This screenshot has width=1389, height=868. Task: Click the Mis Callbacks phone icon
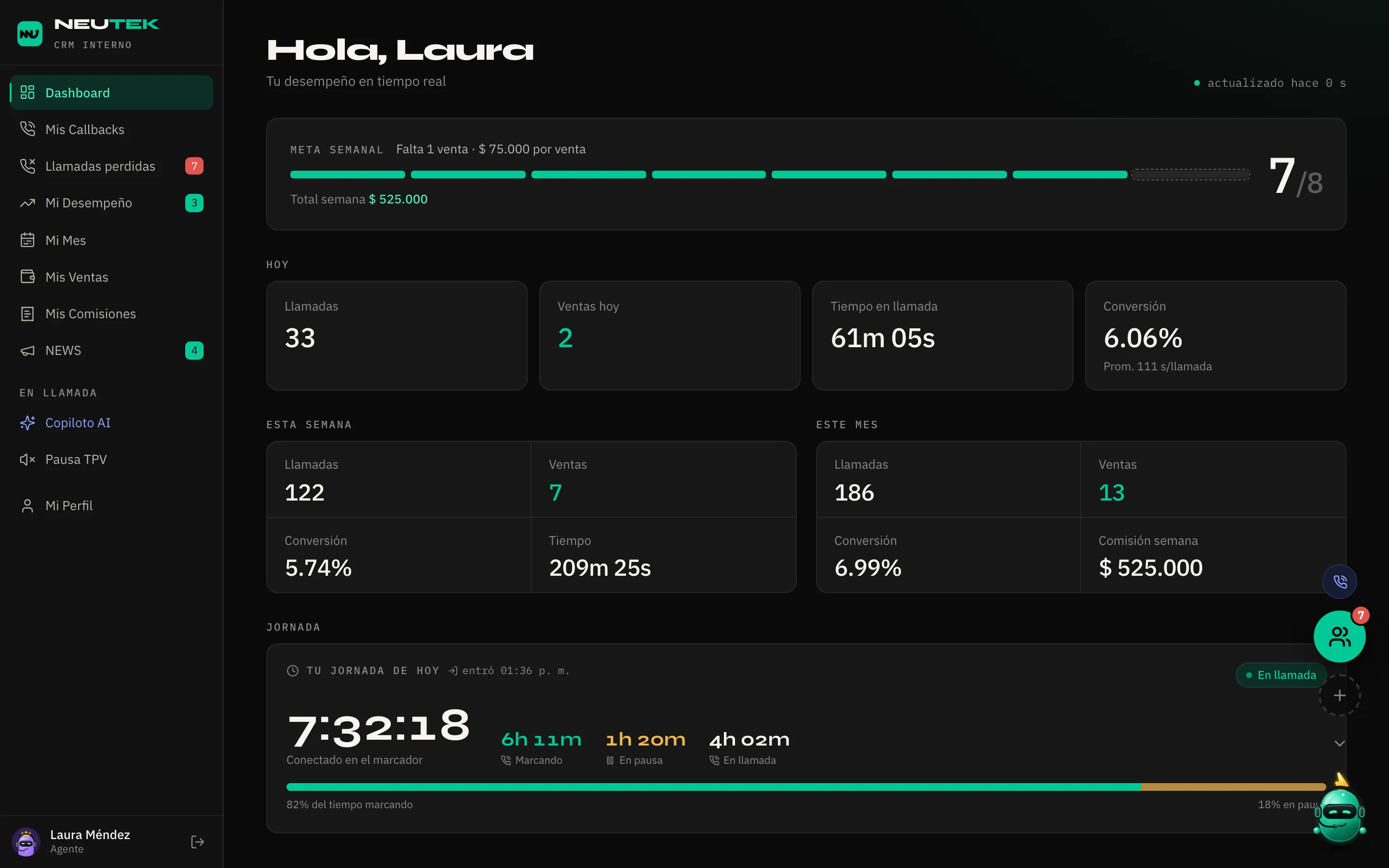27,129
